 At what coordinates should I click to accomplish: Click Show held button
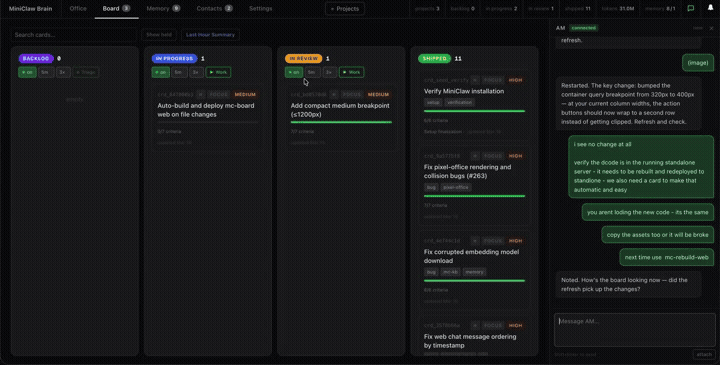[x=159, y=35]
